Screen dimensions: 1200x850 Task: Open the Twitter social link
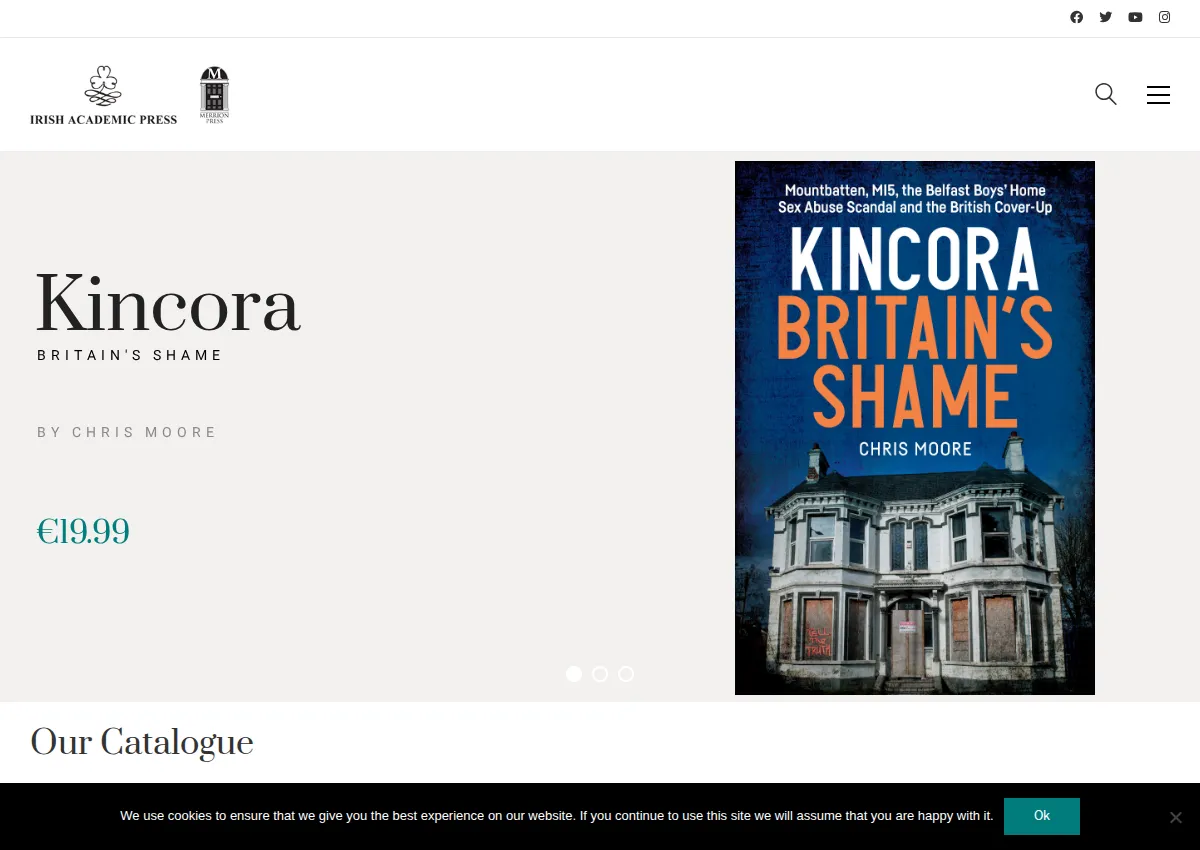tap(1106, 17)
